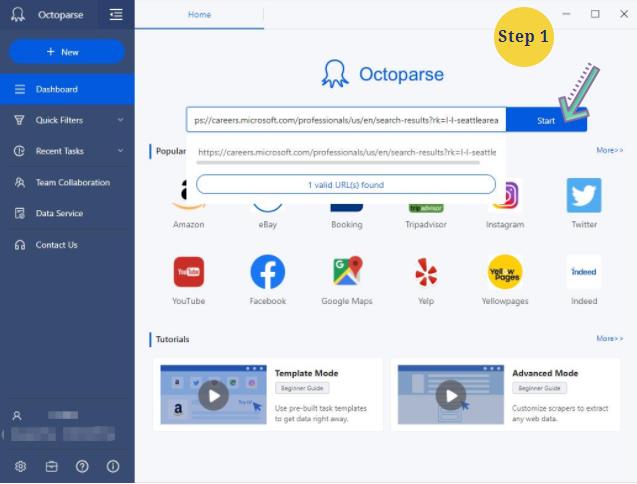The width and height of the screenshot is (637, 484).
Task: Expand the Recent Tasks chevron
Action: click(120, 151)
